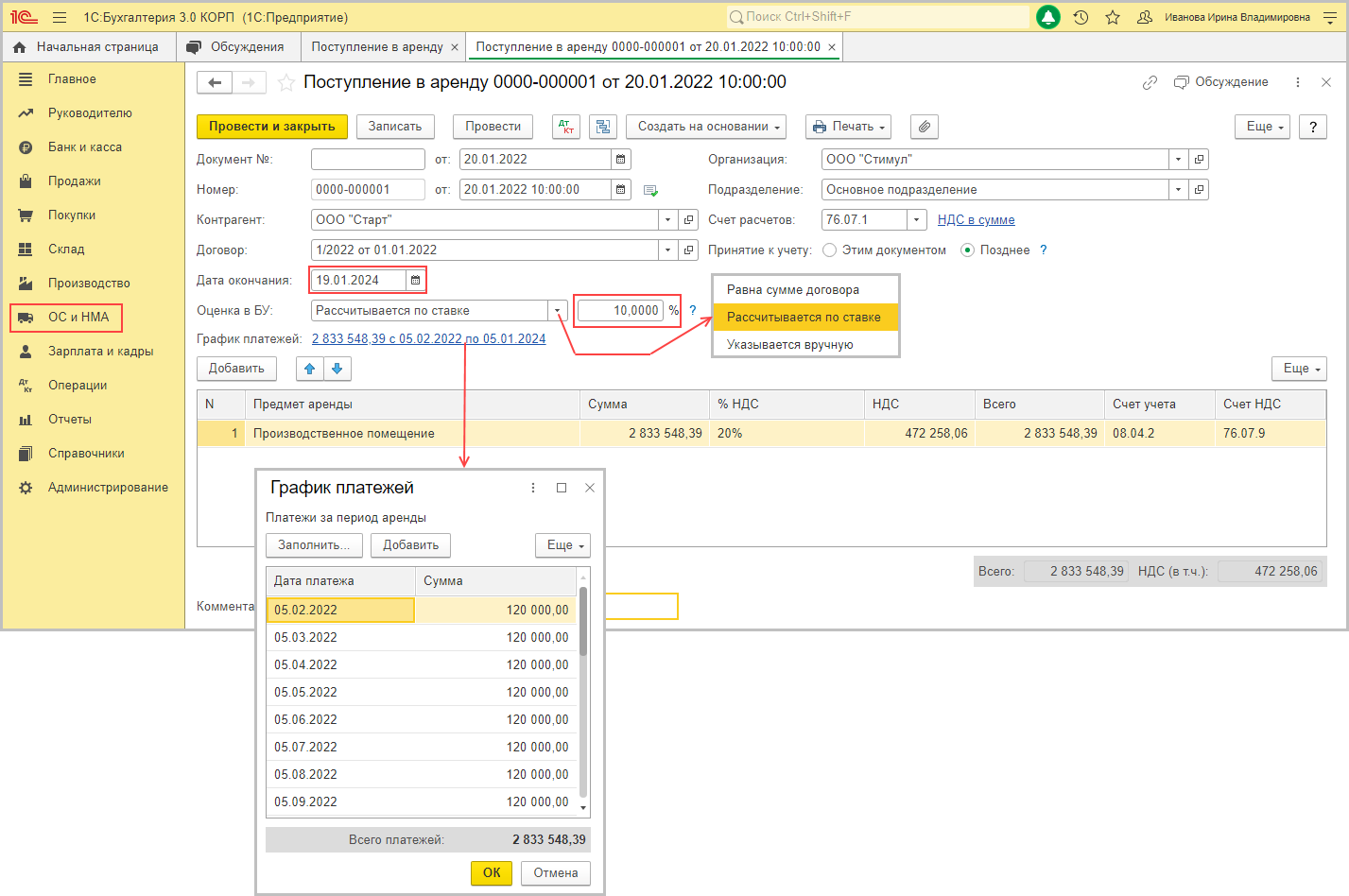Move row down arrow button
Viewport: 1349px width, 896px height.
click(x=337, y=369)
